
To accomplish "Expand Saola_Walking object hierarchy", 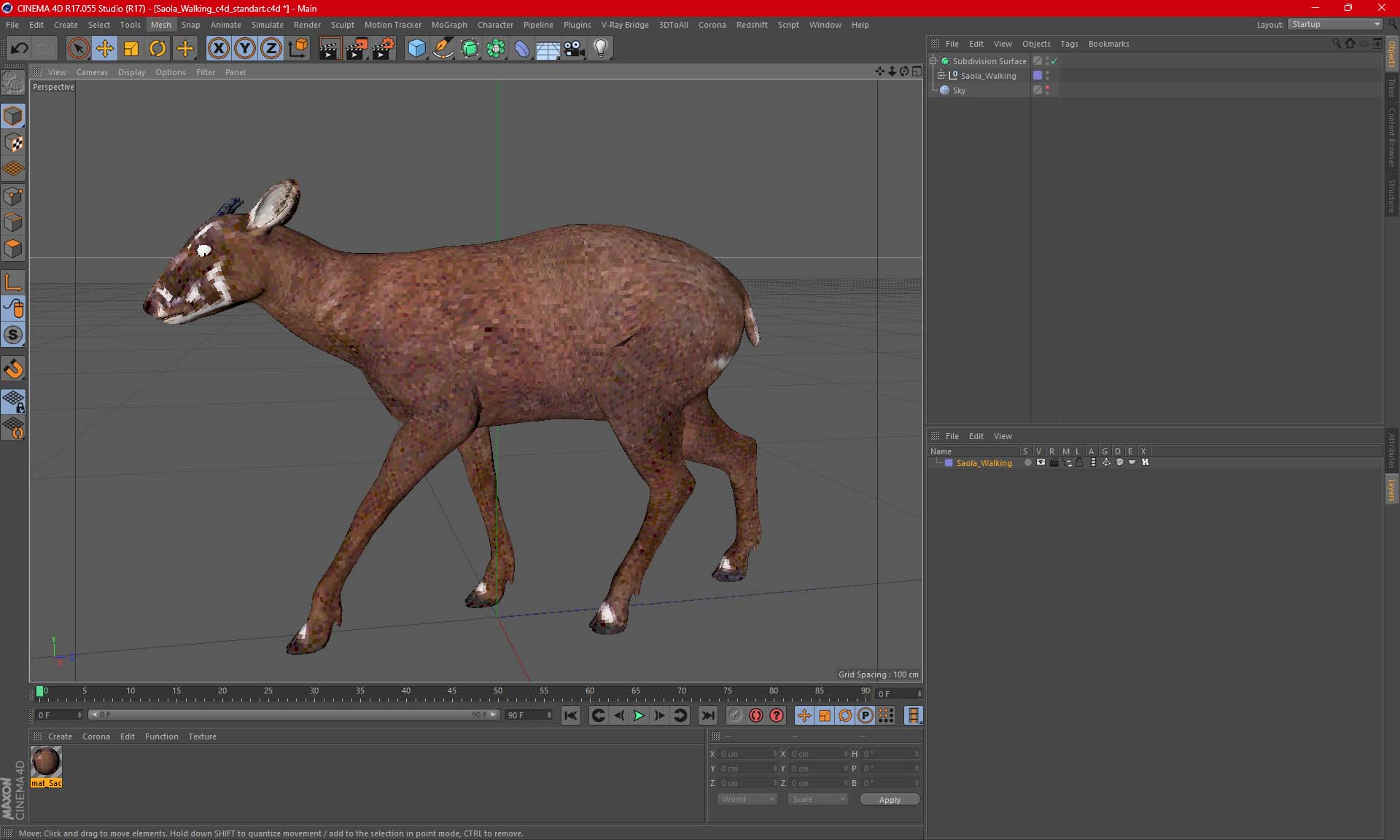I will pyautogui.click(x=941, y=76).
